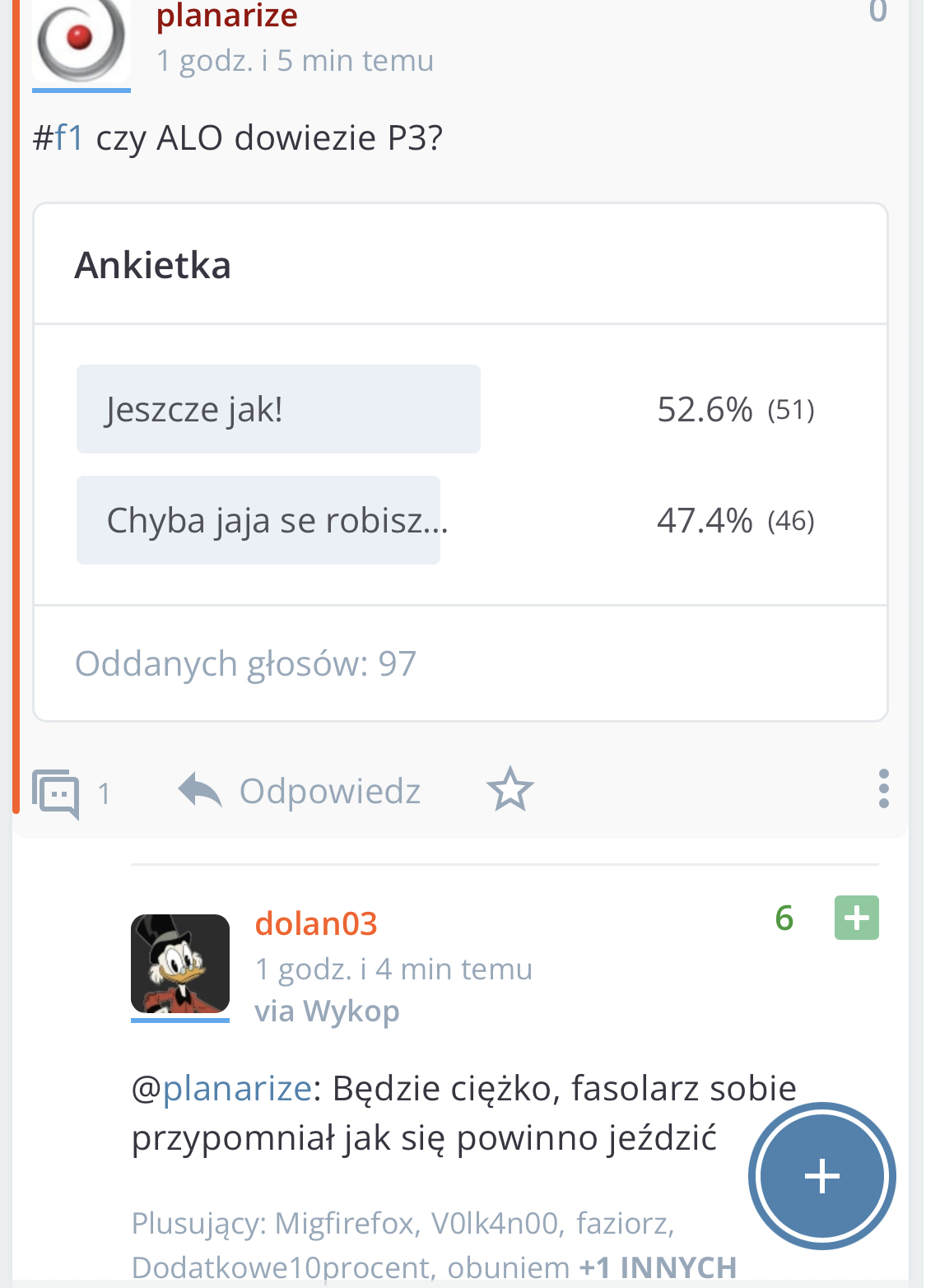This screenshot has width=926, height=1288.
Task: Click the "Odpowiedz" reply text
Action: click(x=330, y=791)
